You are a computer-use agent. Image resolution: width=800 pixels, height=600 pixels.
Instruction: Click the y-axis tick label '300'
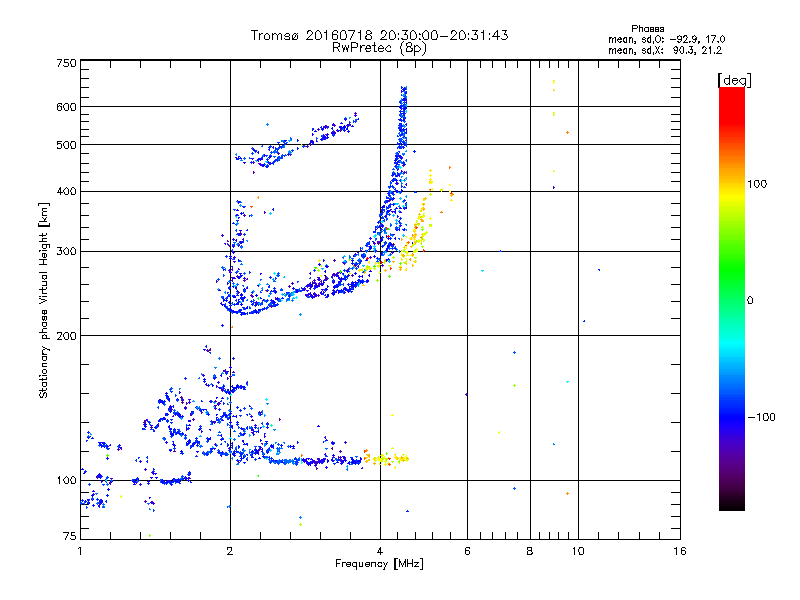66,251
